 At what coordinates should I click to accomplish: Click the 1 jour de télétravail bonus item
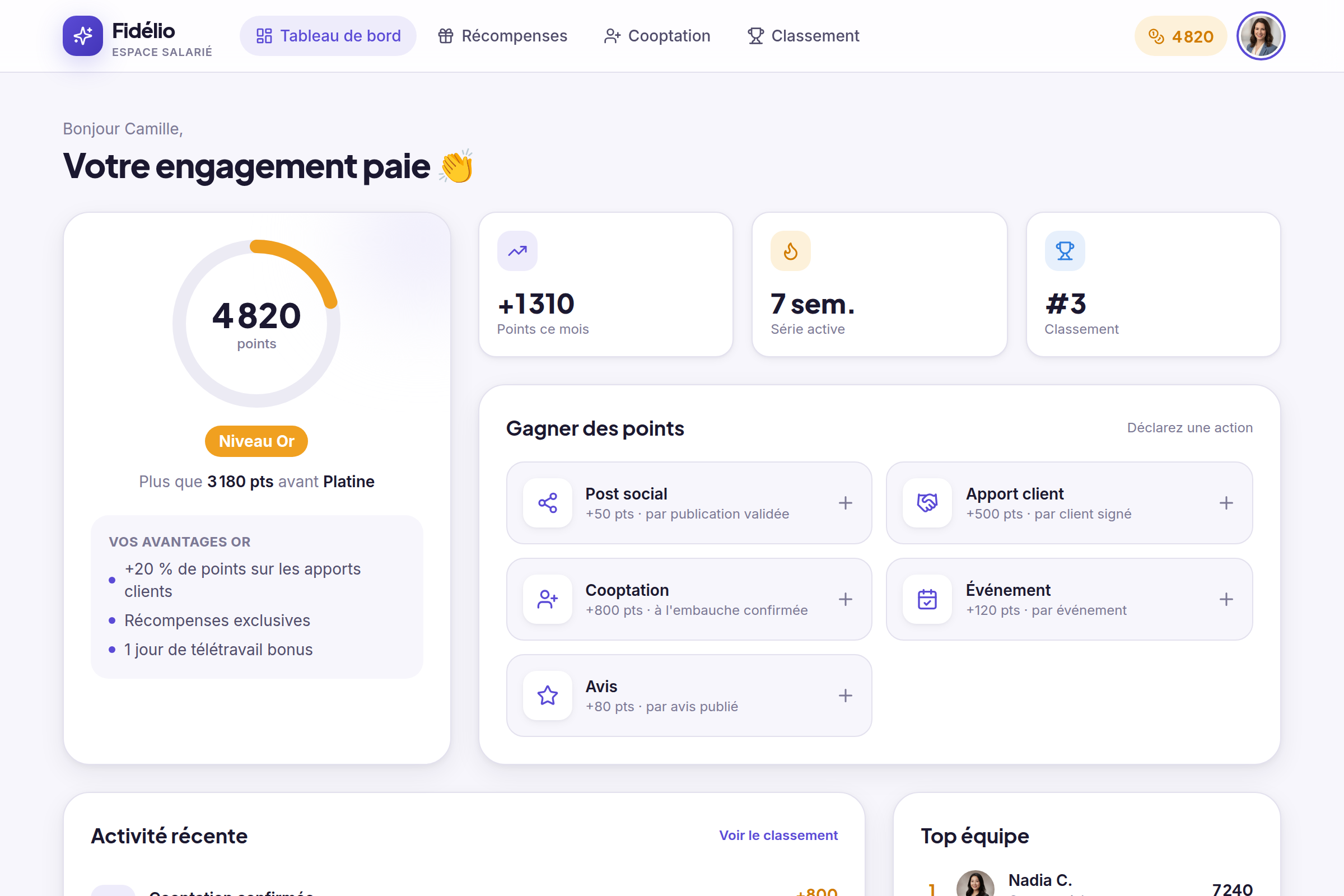pos(218,650)
